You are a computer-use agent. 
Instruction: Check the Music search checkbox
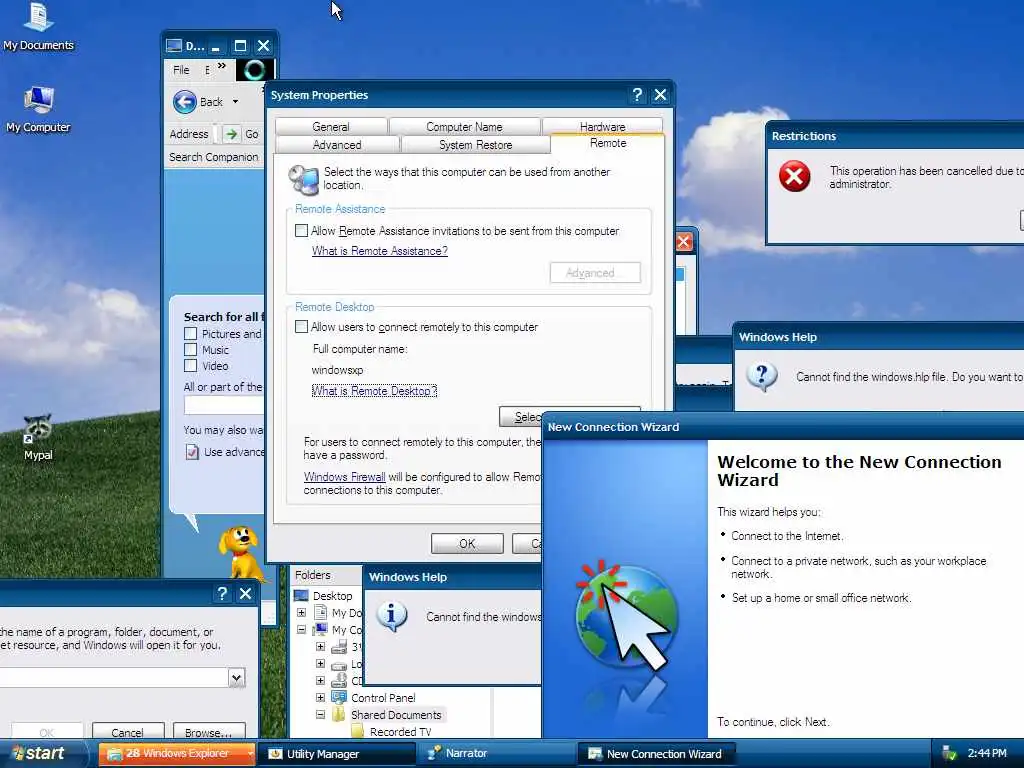click(x=191, y=350)
